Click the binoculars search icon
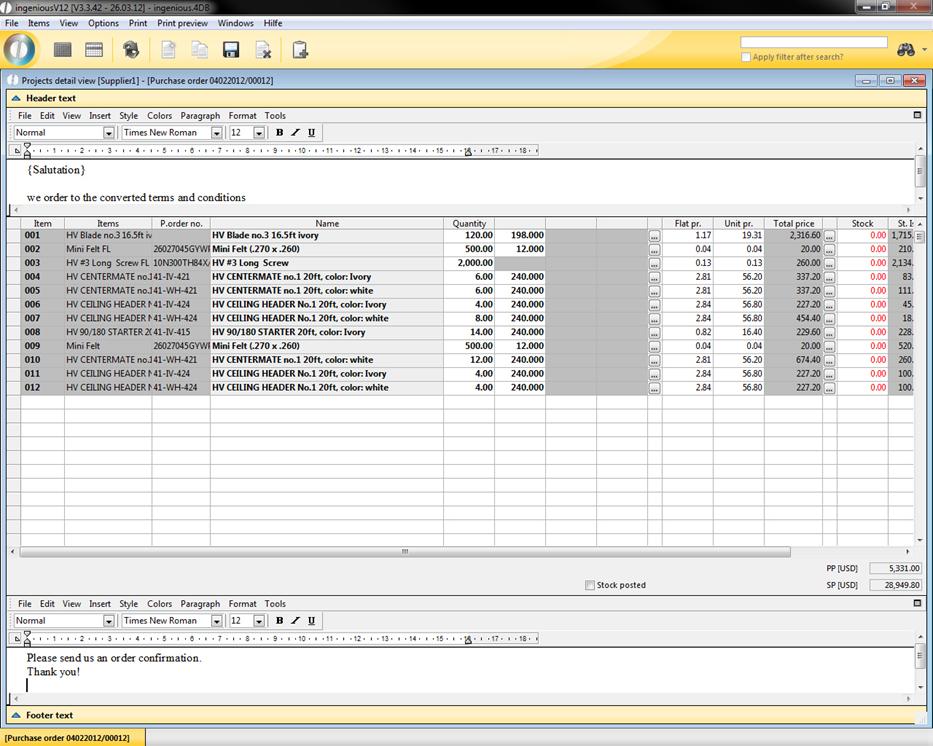This screenshot has width=933, height=746. 907,50
